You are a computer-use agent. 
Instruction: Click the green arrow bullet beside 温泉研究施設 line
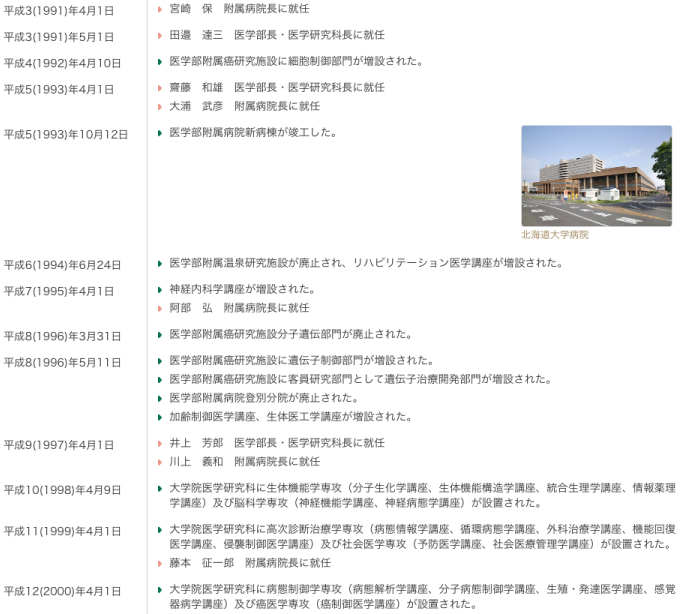pyautogui.click(x=160, y=263)
